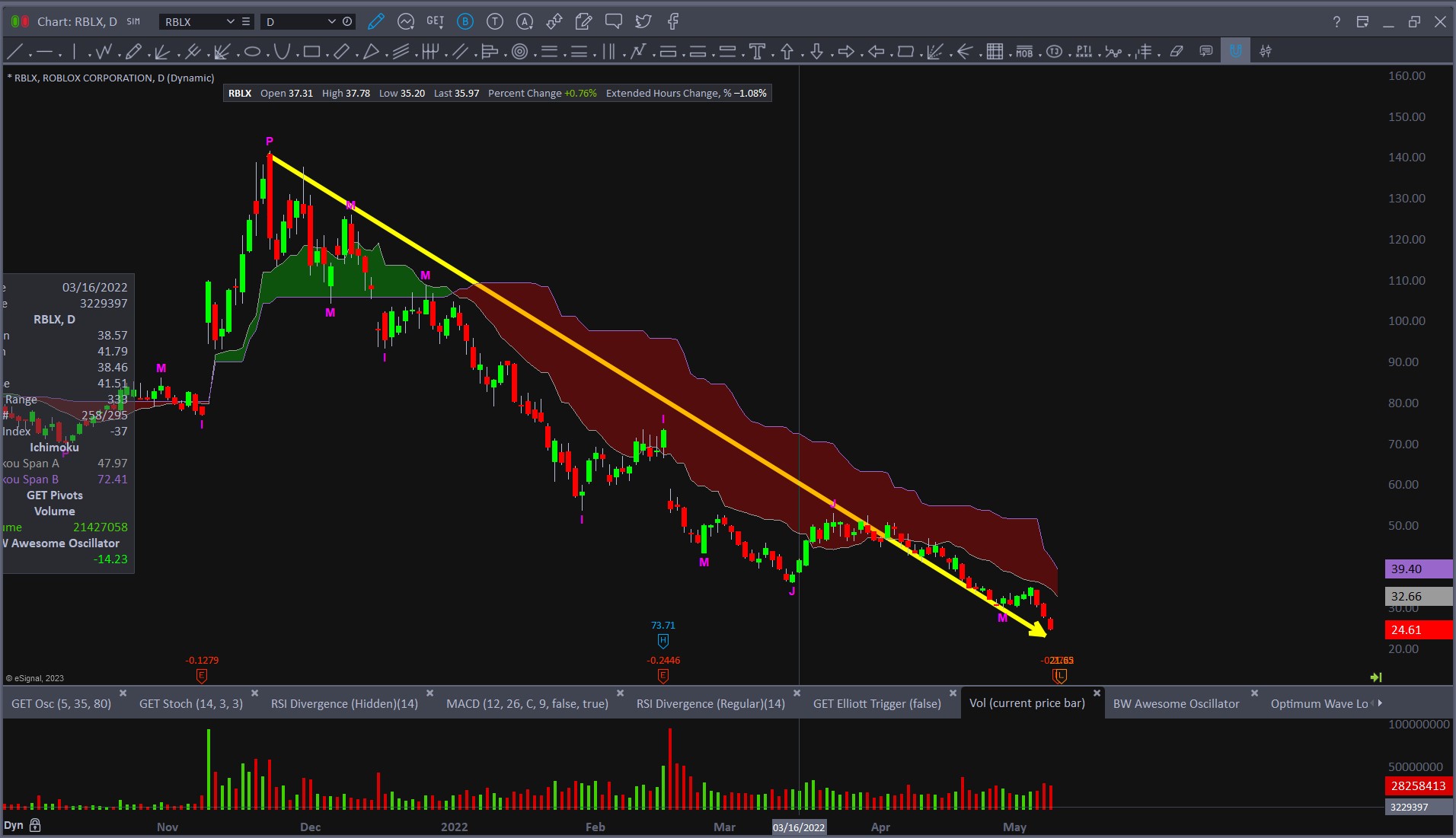The width and height of the screenshot is (1456, 838).
Task: Open the GET studies menu
Action: click(x=436, y=21)
